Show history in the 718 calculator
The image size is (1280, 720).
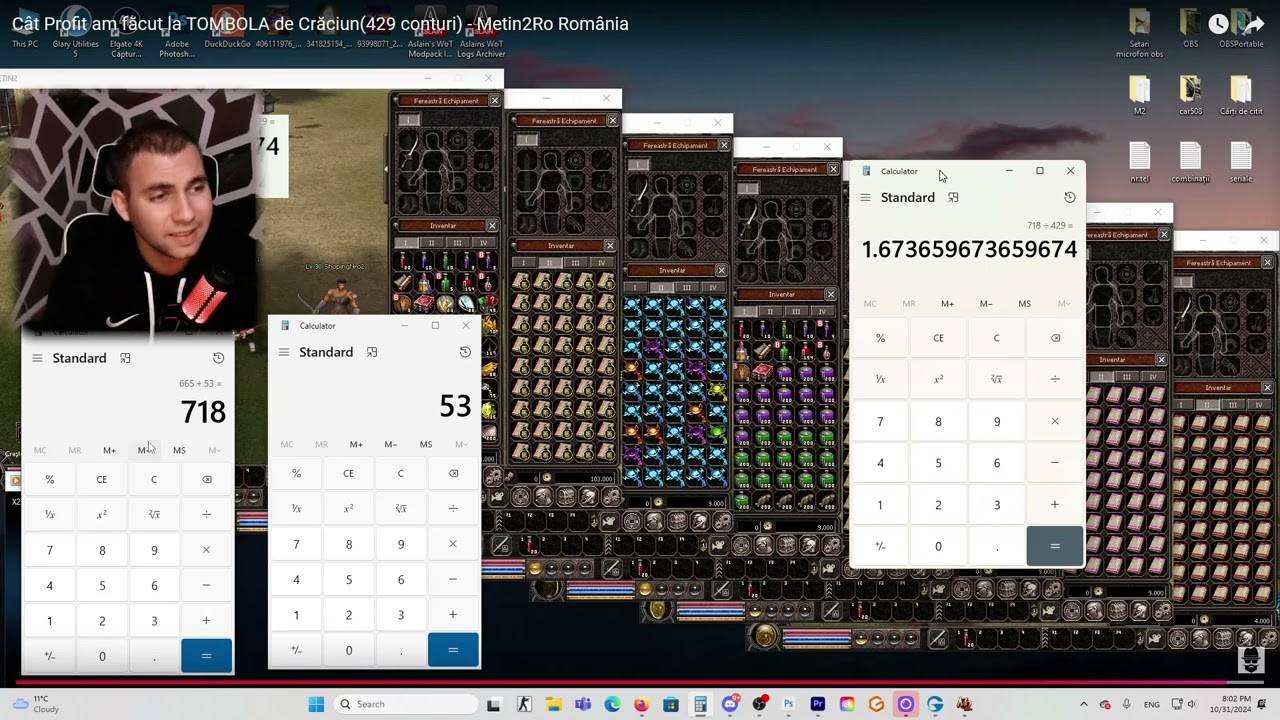218,358
